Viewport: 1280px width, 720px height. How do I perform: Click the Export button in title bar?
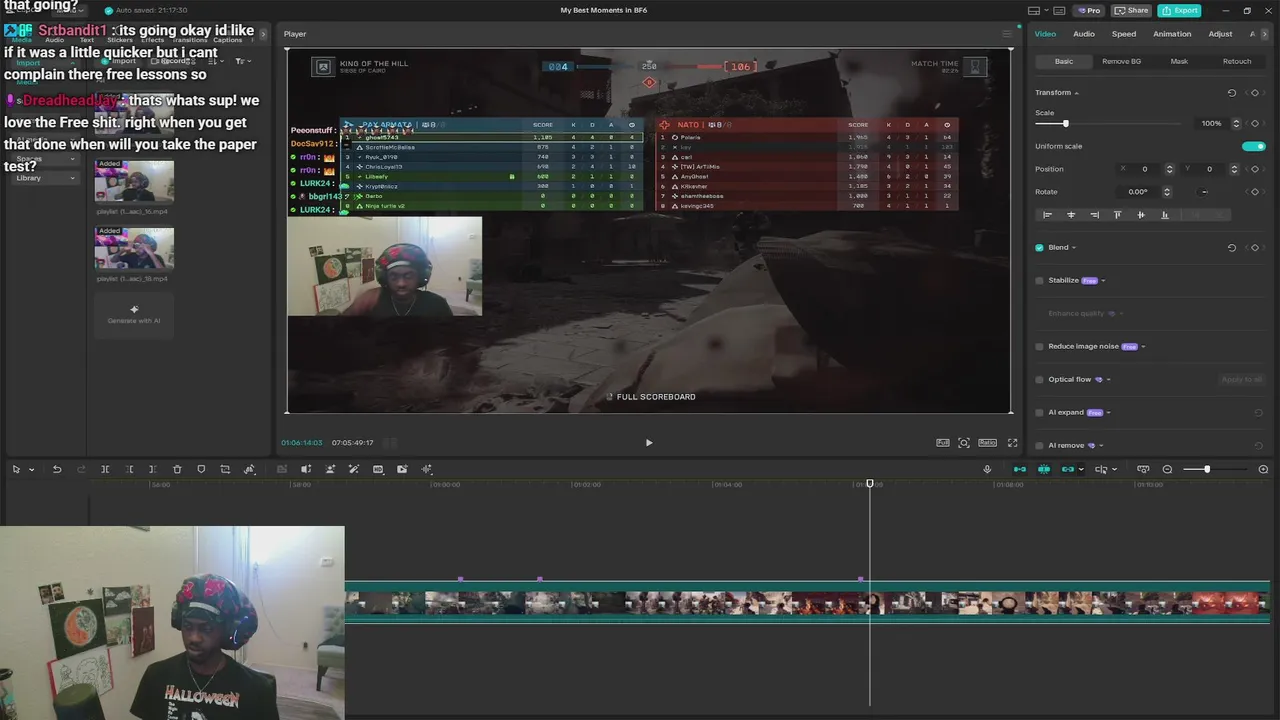pyautogui.click(x=1180, y=10)
